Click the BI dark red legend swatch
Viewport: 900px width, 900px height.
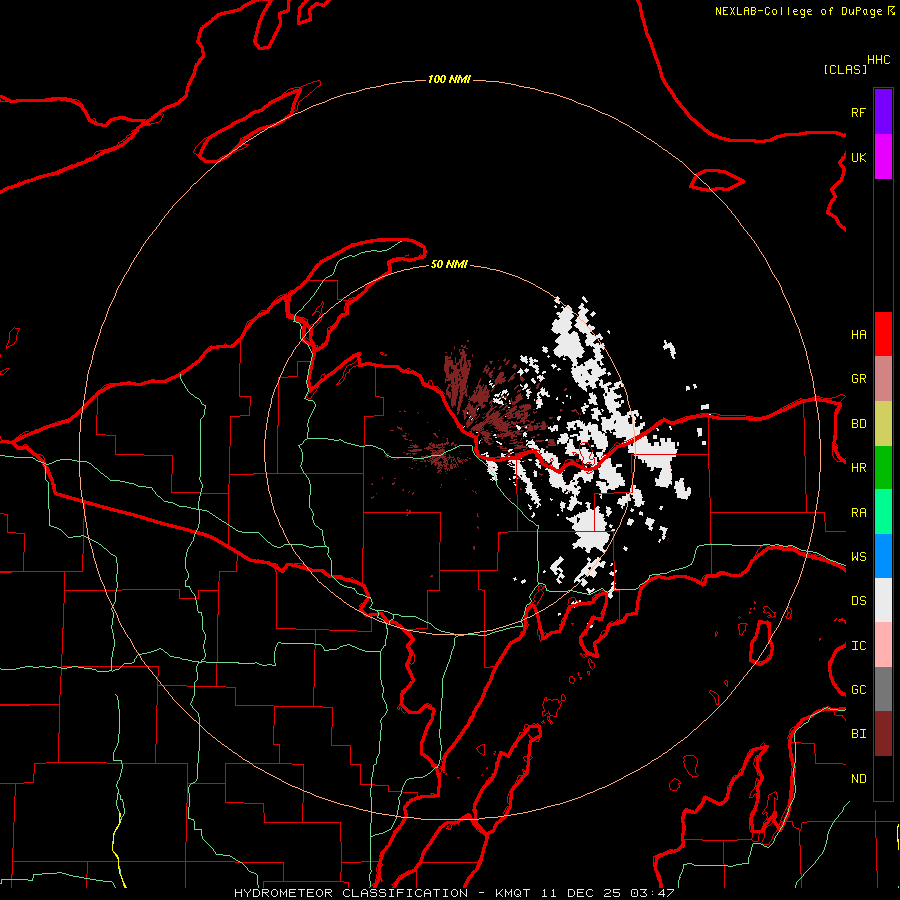883,734
